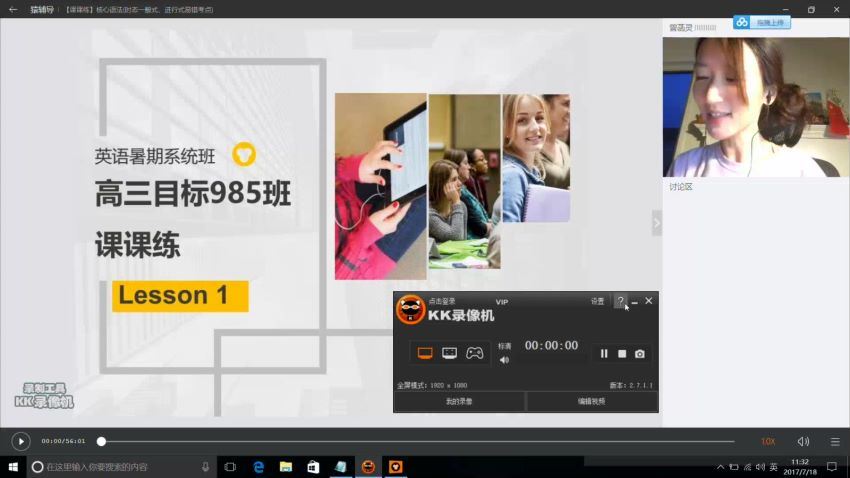Screen dimensions: 850x478
Task: Play the lesson video
Action: pos(21,442)
